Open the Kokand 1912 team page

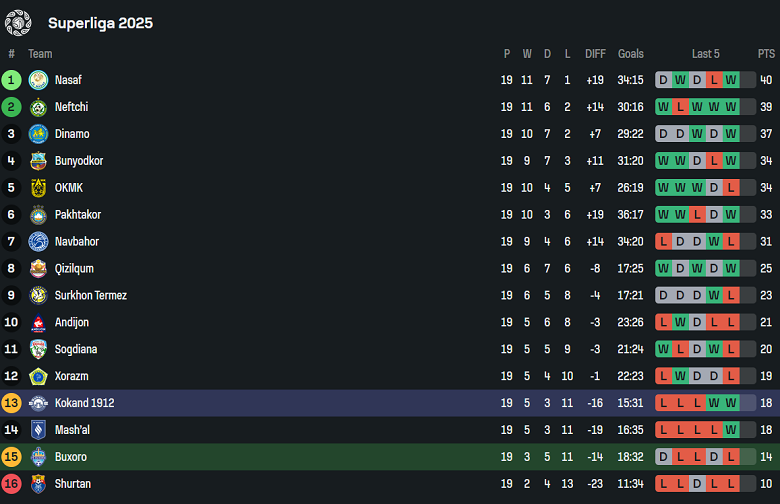point(84,403)
